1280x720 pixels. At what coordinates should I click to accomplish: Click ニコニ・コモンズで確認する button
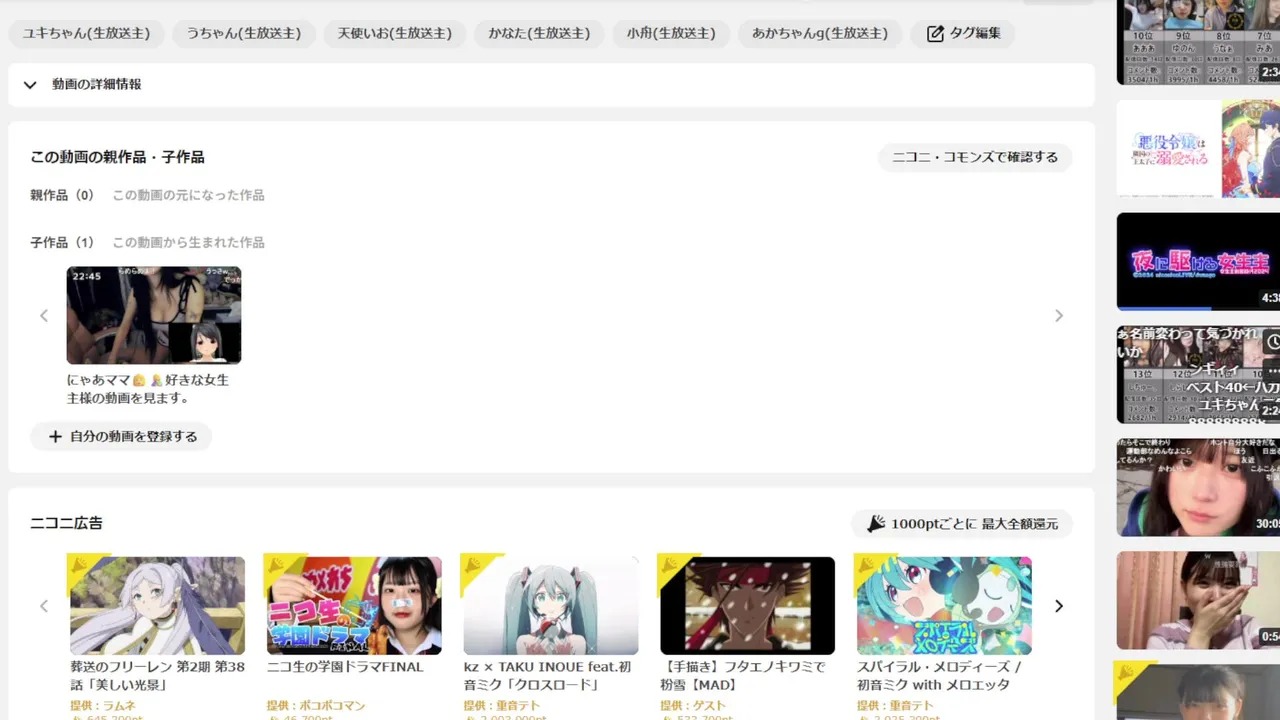(975, 157)
